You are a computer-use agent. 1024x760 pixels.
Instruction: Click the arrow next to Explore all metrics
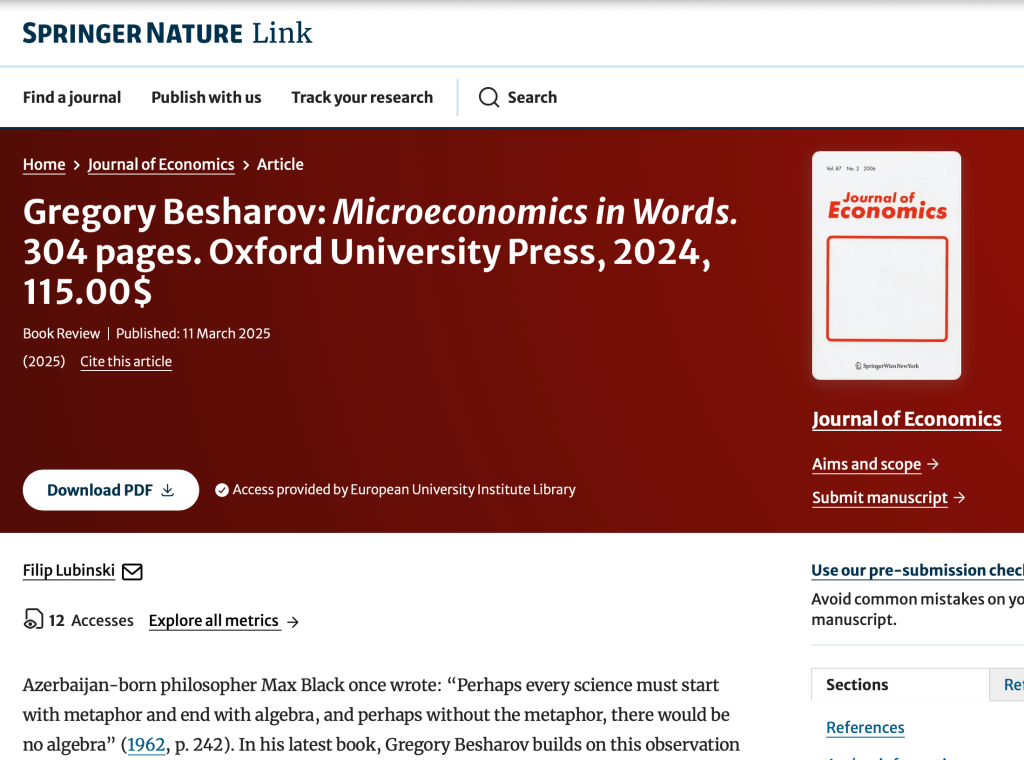(x=293, y=622)
